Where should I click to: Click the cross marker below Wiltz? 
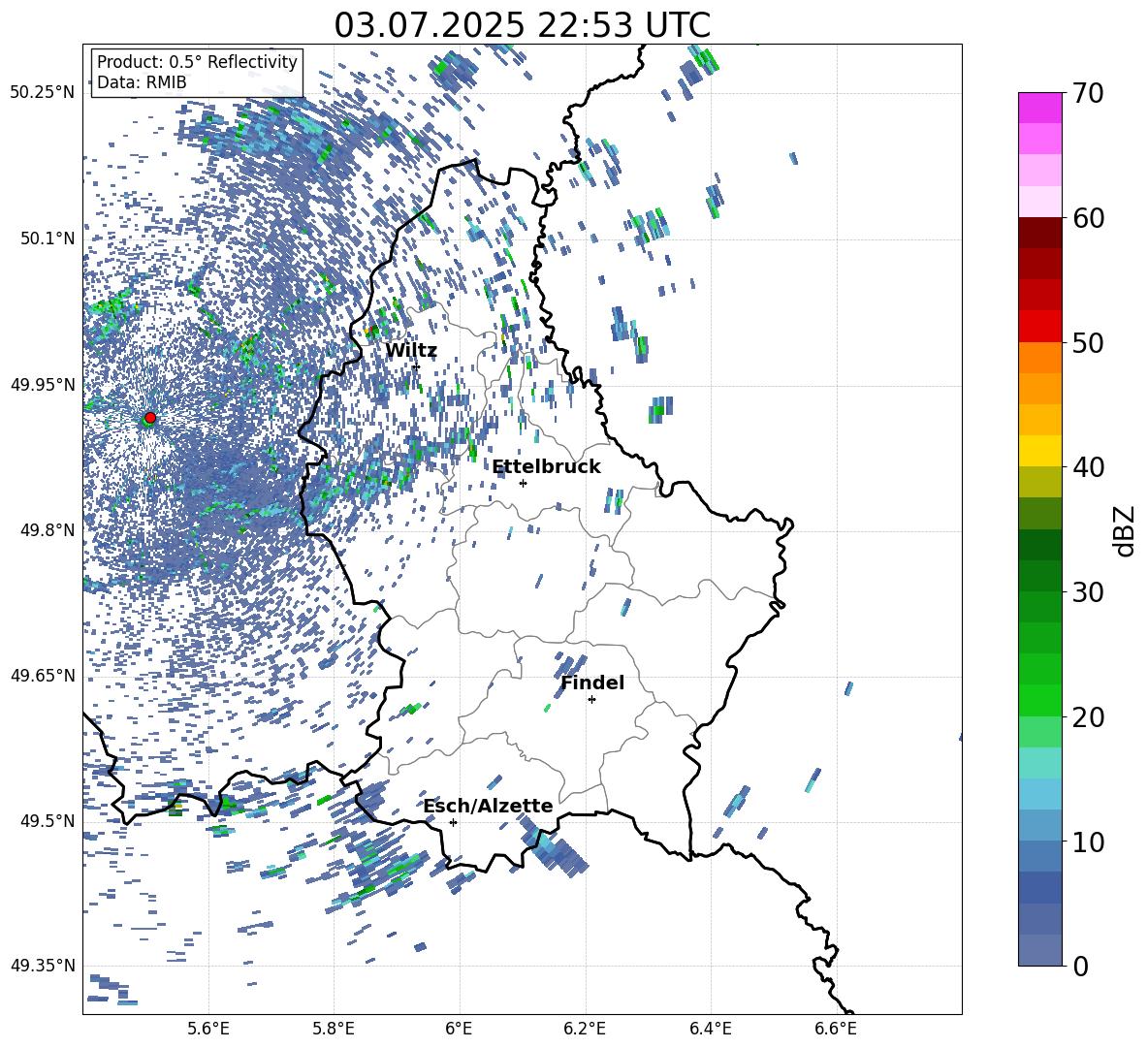(x=416, y=366)
